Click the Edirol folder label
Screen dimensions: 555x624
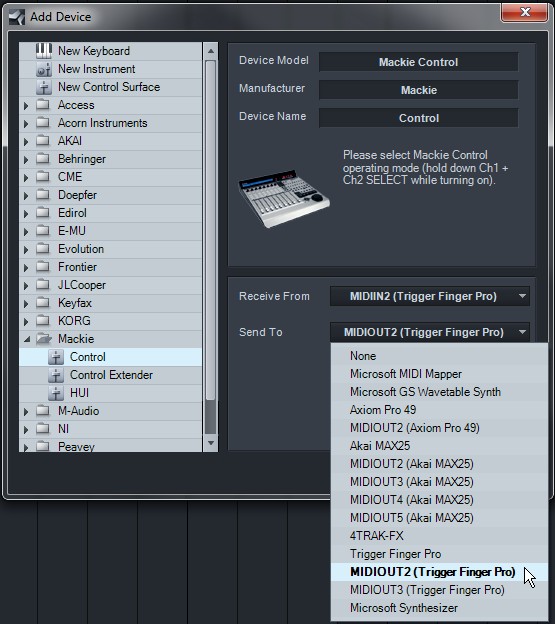tap(72, 213)
